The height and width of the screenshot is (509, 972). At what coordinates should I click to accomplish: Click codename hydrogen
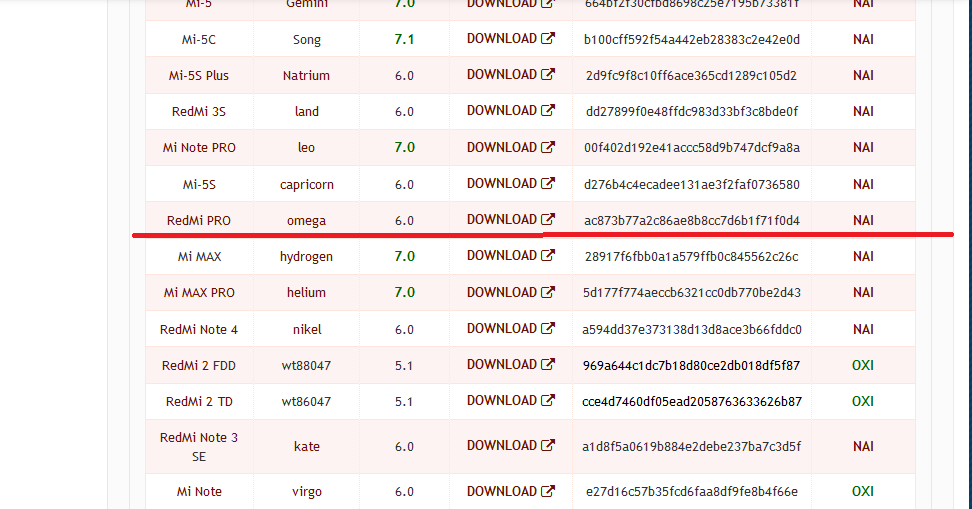306,257
